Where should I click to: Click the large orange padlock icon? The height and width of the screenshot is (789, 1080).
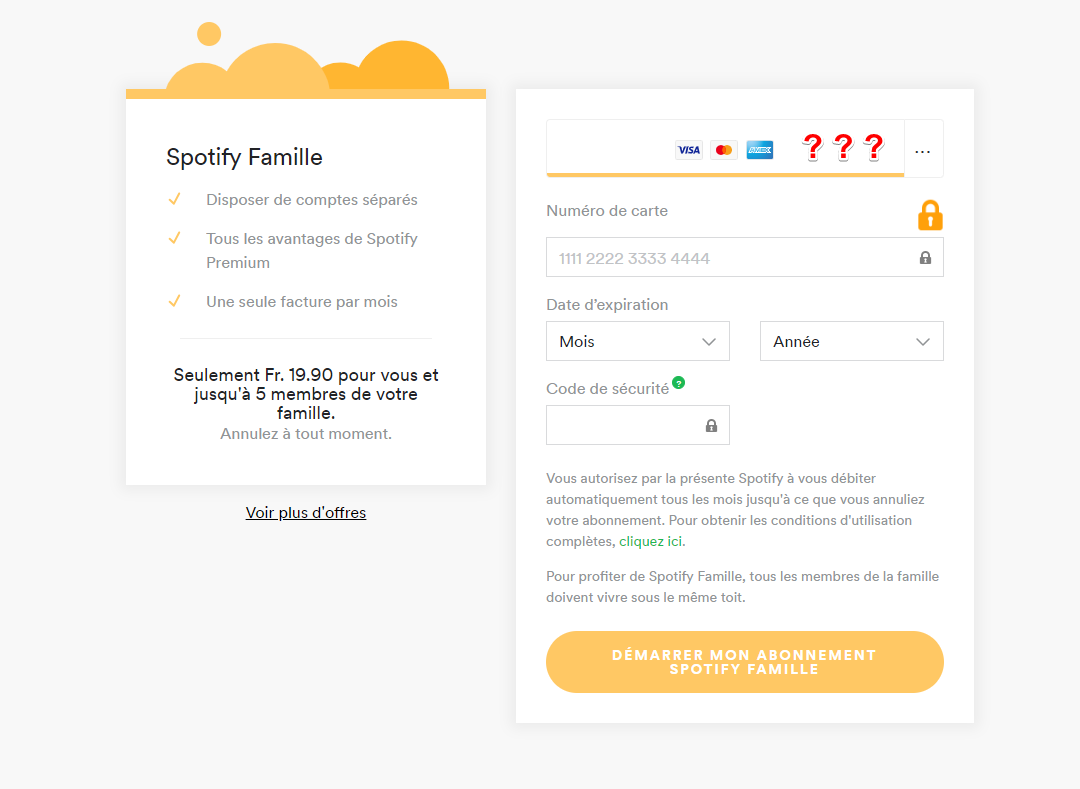(930, 215)
